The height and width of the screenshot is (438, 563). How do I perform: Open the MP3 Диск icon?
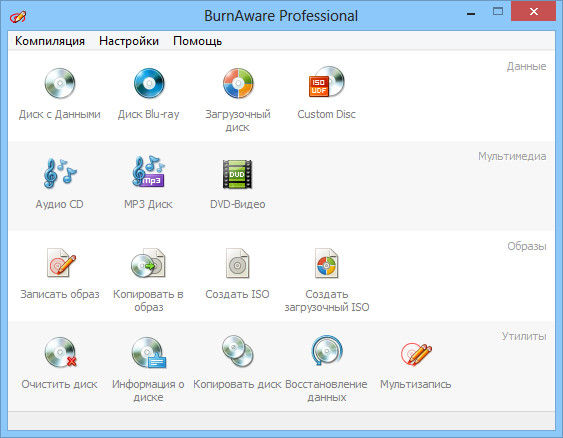coord(149,172)
